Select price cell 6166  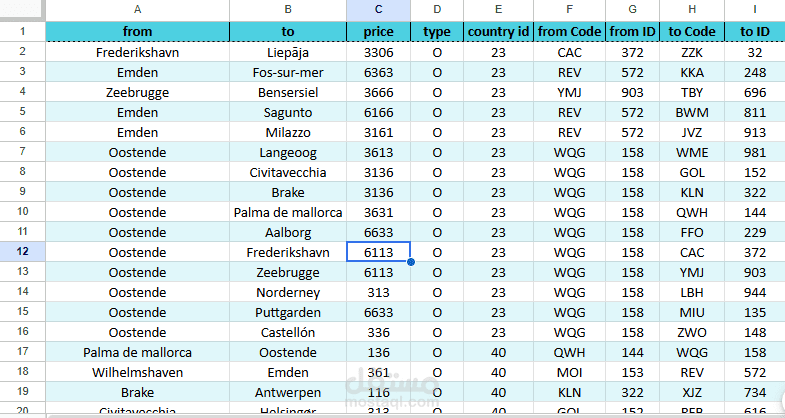pyautogui.click(x=378, y=112)
